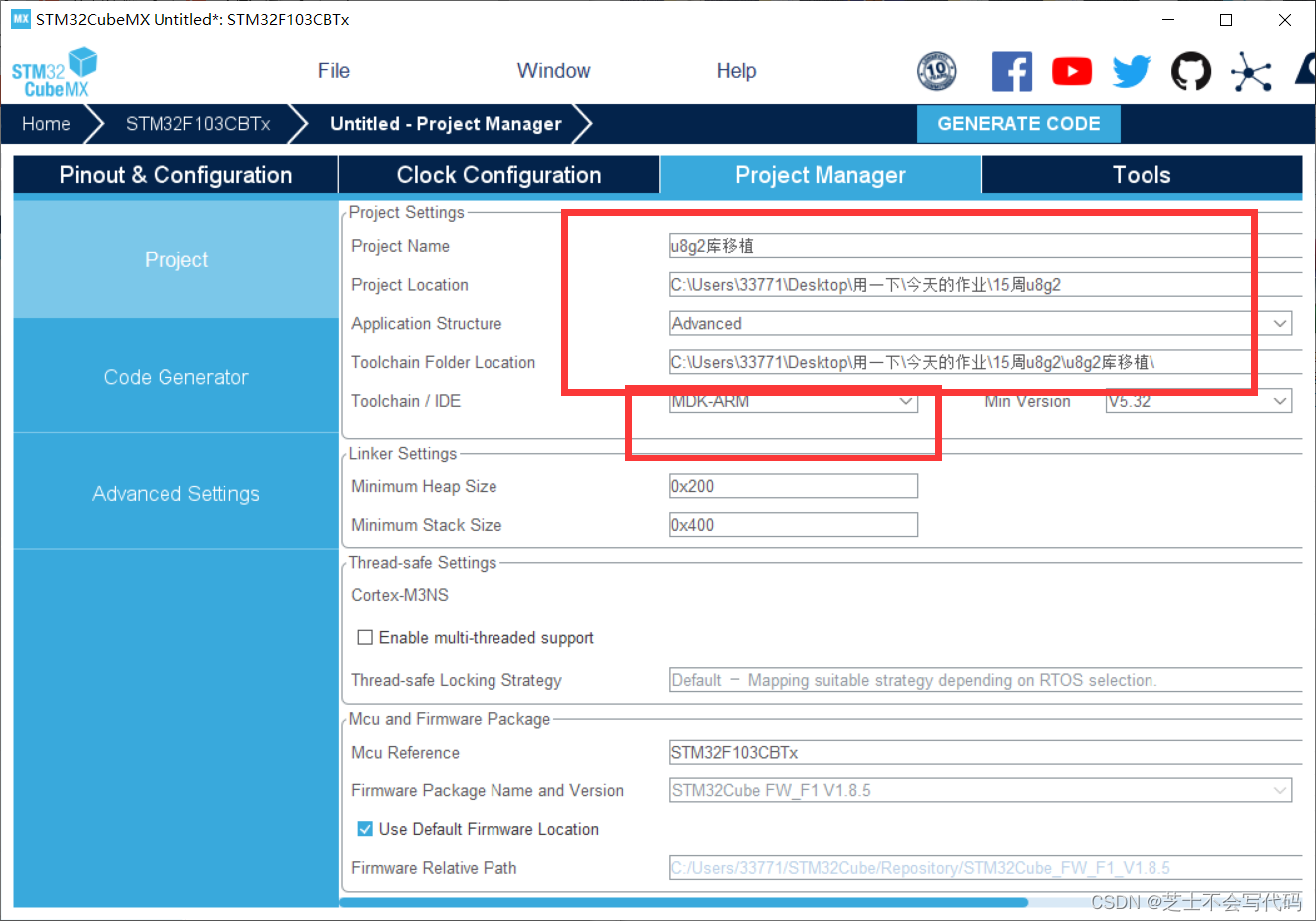This screenshot has height=921, width=1316.
Task: Click the Cortex-M3NS label
Action: pos(400,595)
